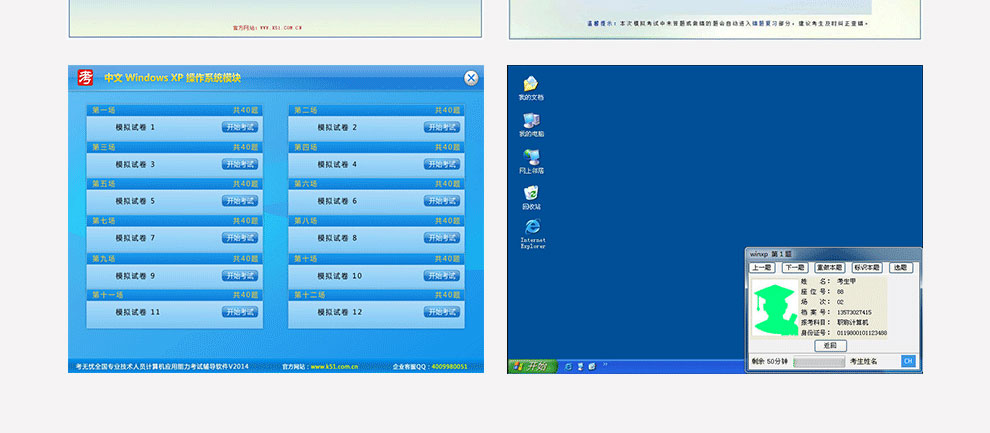
Task: Go to next question with 下一题
Action: pos(795,268)
